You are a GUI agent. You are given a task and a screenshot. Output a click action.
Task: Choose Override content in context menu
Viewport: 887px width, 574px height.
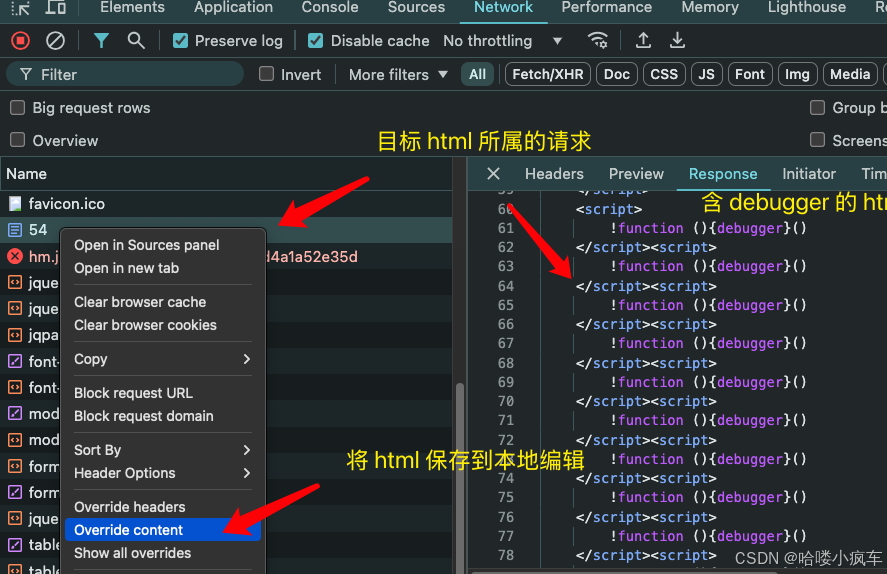163,530
